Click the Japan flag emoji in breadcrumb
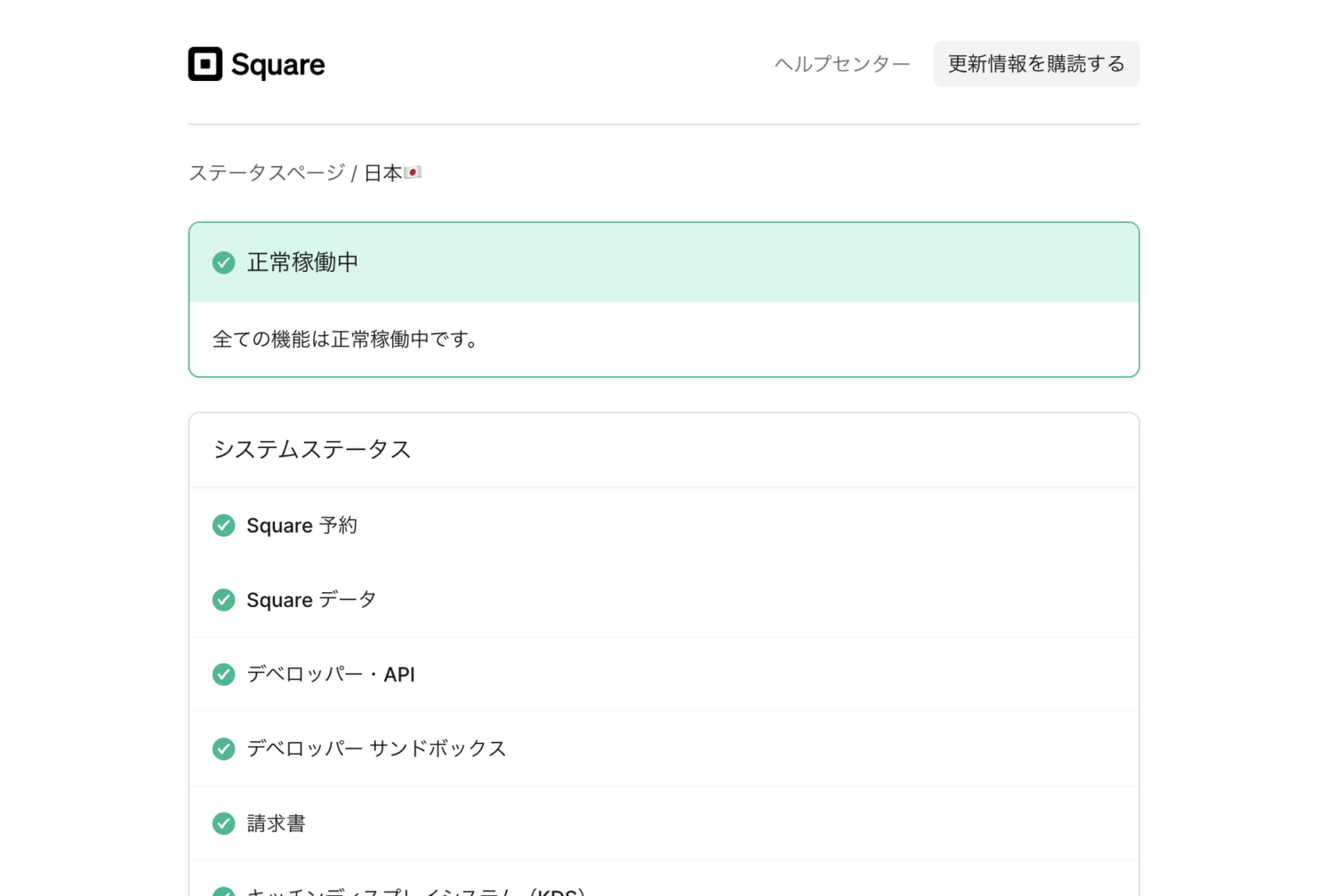The height and width of the screenshot is (896, 1334). 414,172
